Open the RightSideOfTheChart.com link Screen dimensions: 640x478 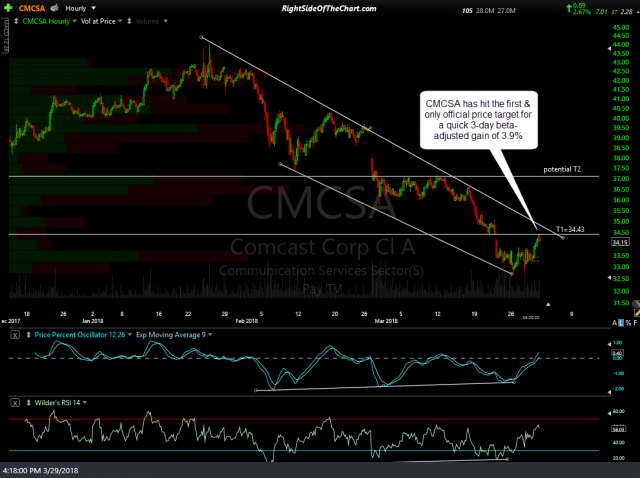tap(329, 8)
